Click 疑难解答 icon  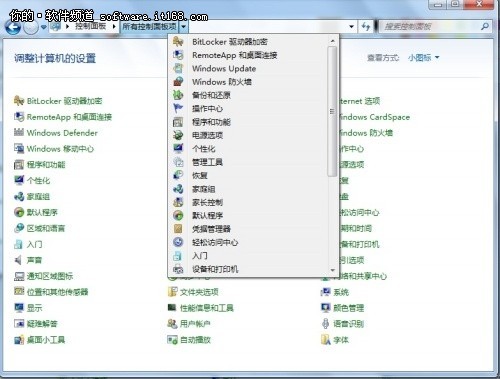[x=19, y=324]
